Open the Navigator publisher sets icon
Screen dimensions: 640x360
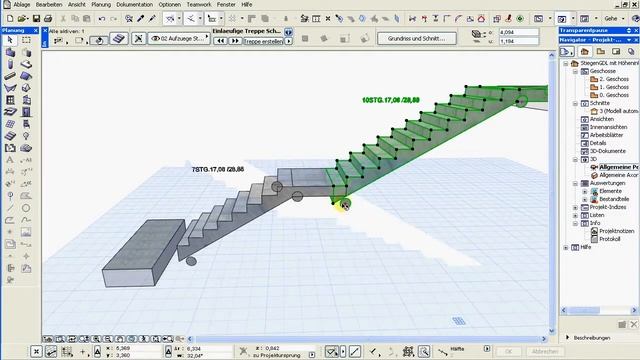631,51
